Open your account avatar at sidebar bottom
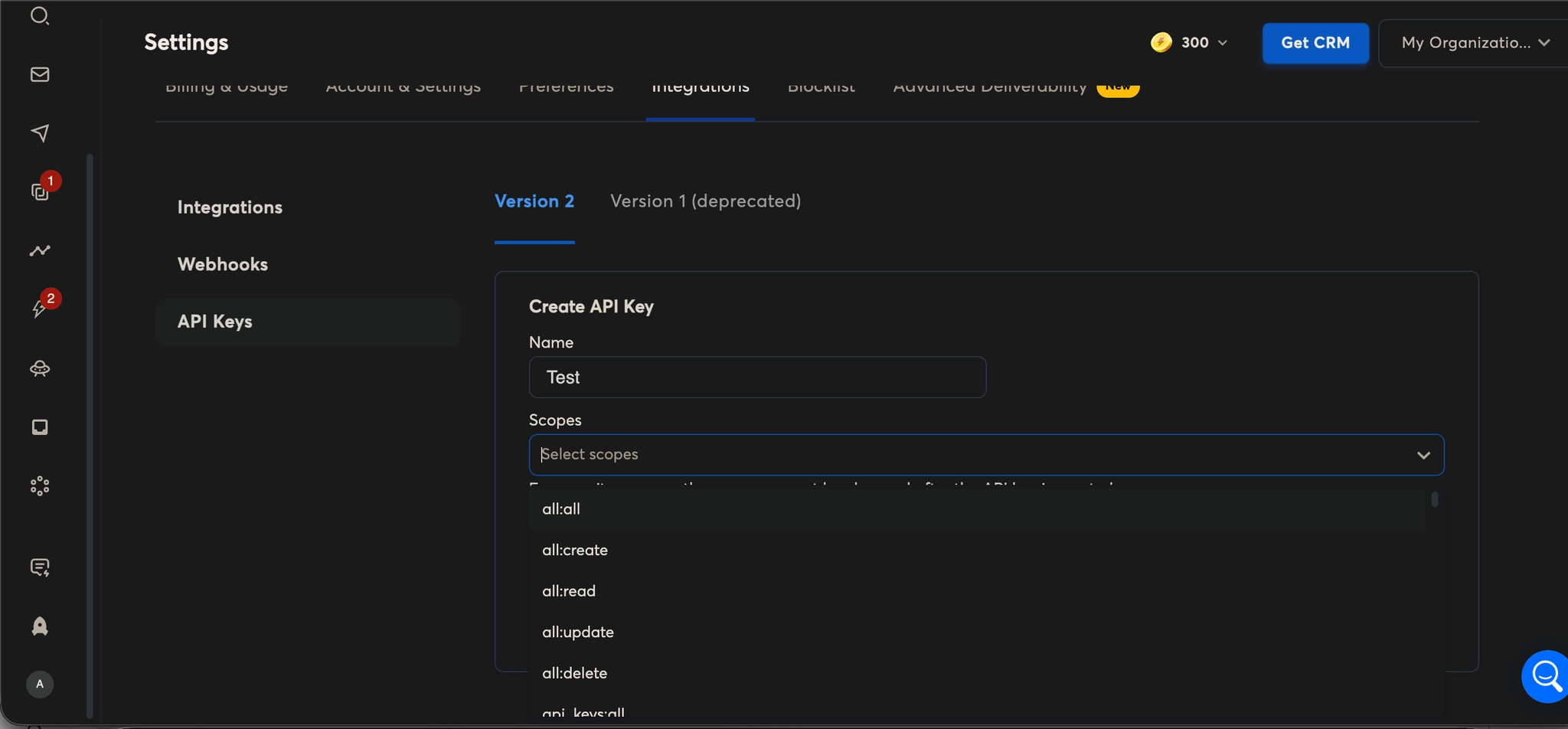Screen dimensions: 1568x729 tap(40, 685)
